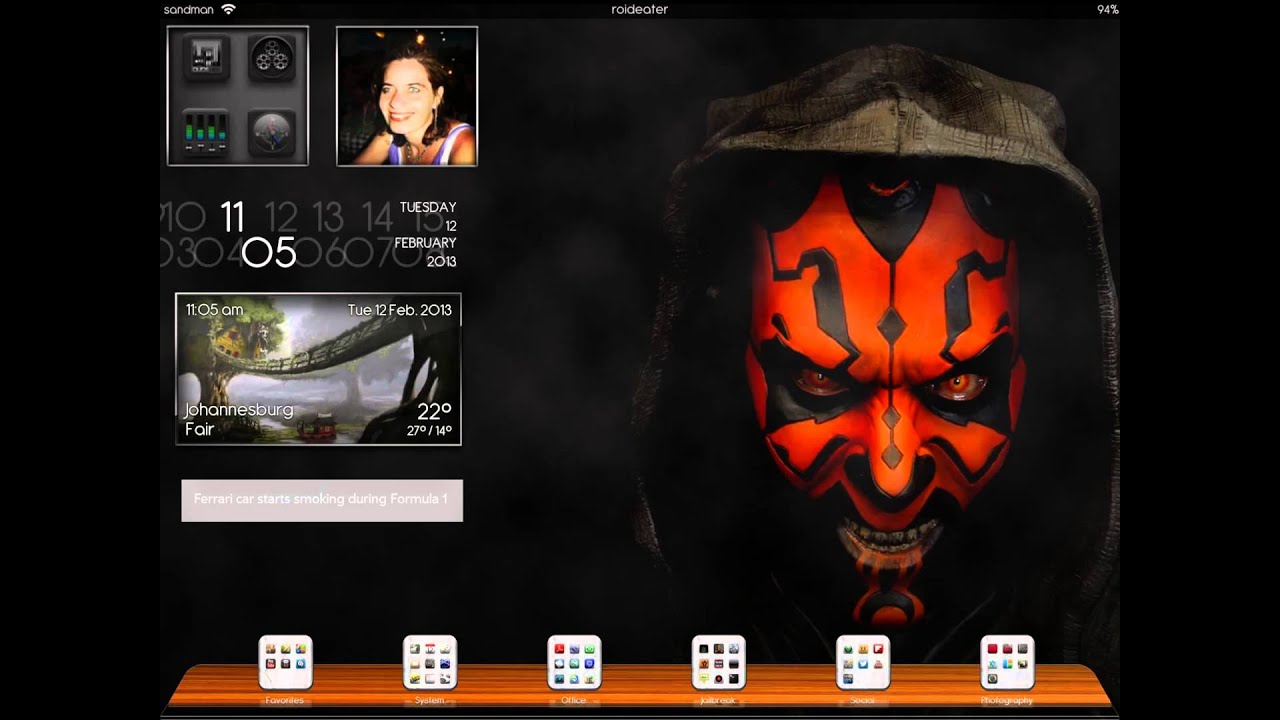Open the Jailbreak folder in the dock
The height and width of the screenshot is (720, 1280).
[x=719, y=662]
